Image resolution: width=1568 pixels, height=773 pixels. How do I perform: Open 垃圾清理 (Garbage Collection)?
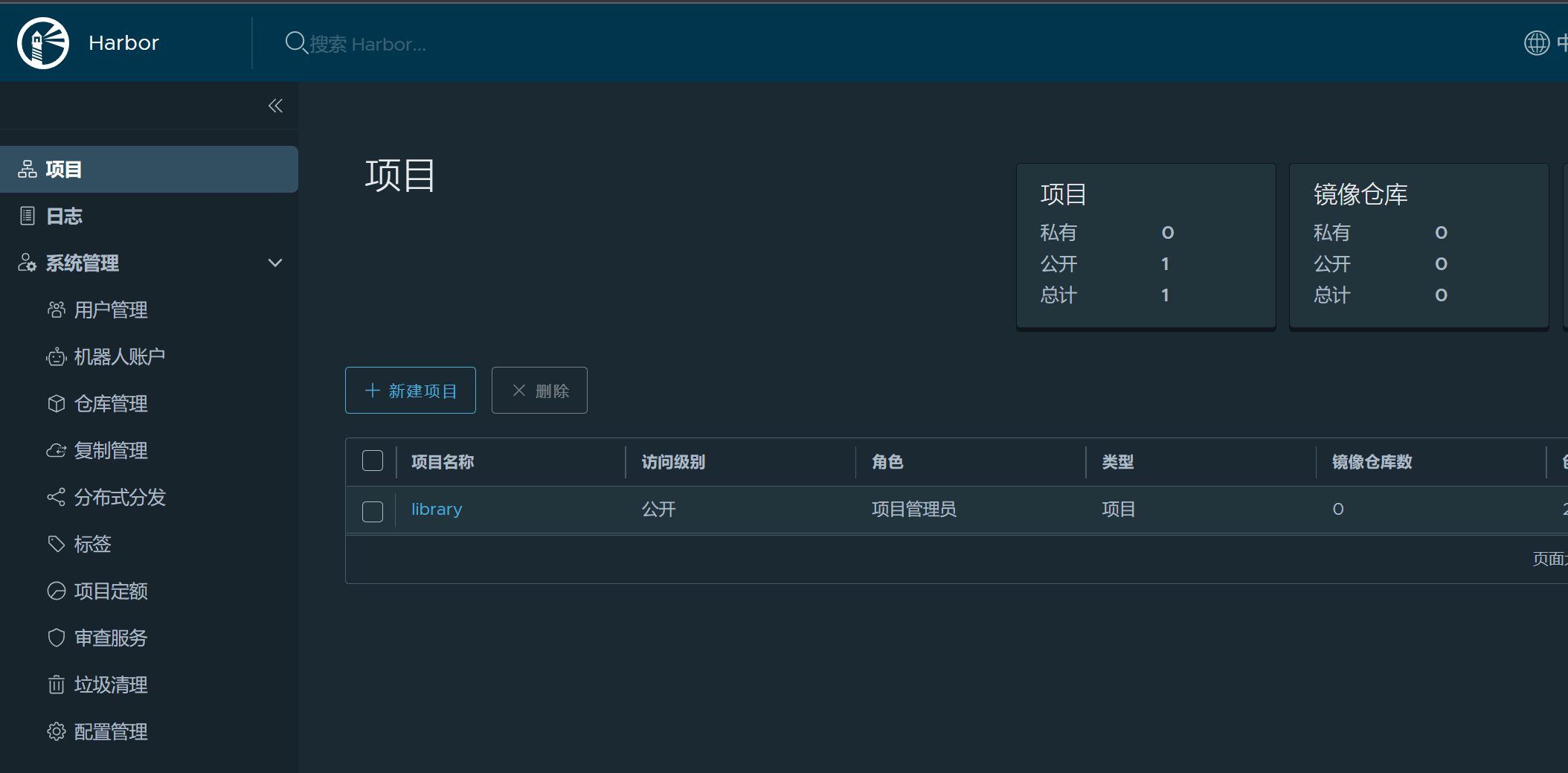110,684
